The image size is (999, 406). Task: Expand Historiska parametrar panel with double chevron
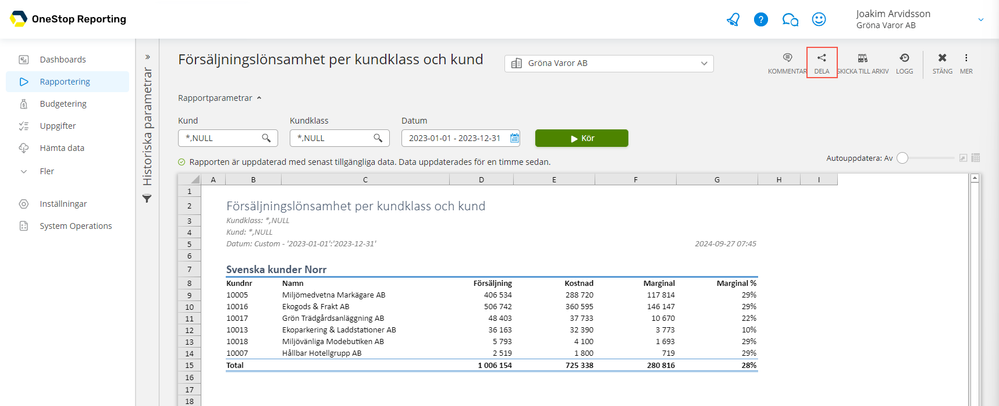pos(147,56)
